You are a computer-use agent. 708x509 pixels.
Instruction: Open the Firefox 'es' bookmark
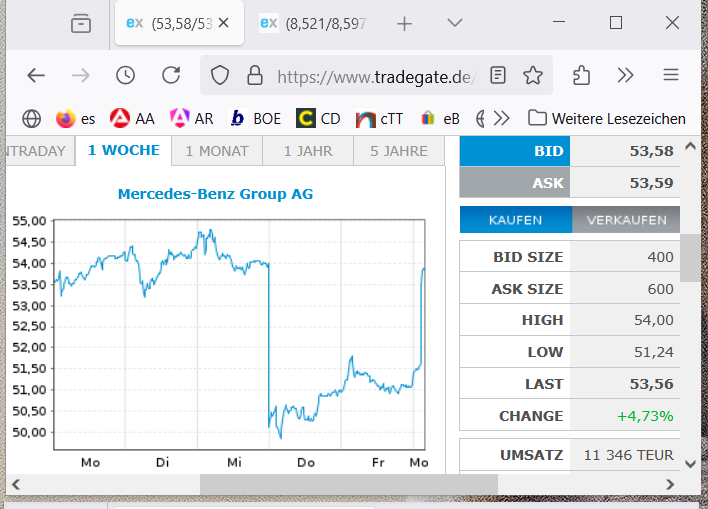pyautogui.click(x=75, y=118)
